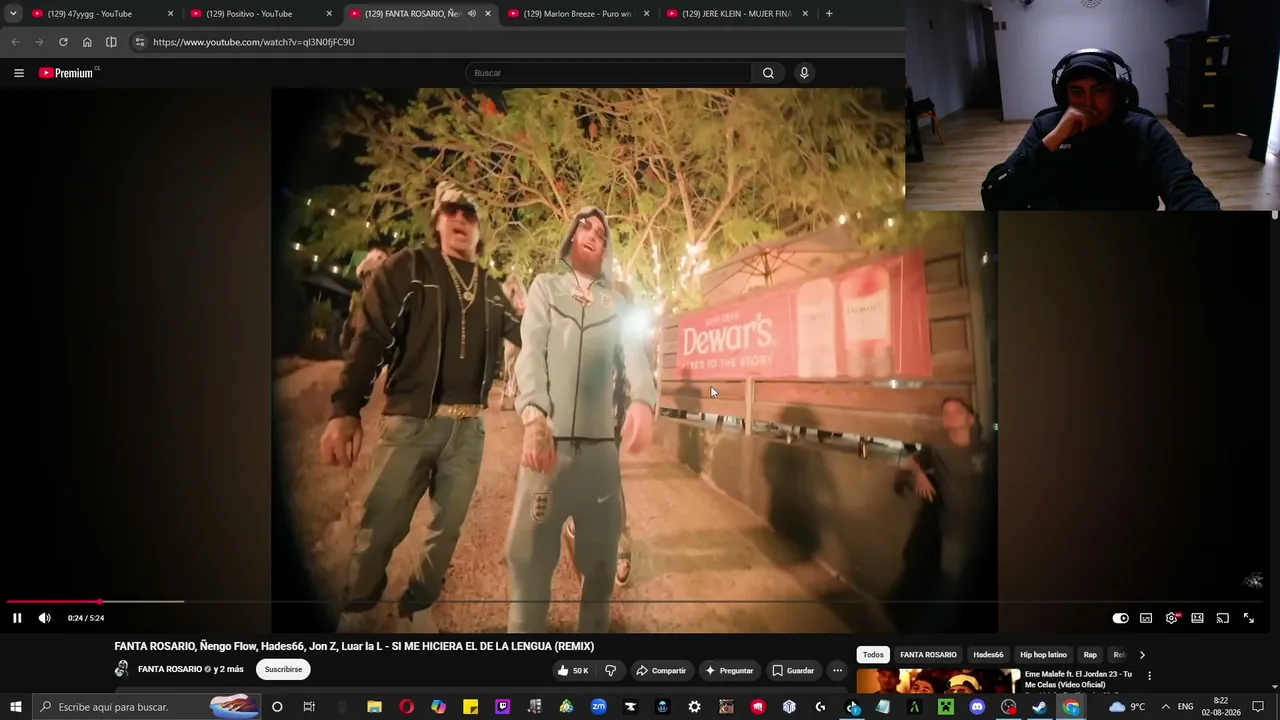Open Discord from the taskbar
Image resolution: width=1280 pixels, height=720 pixels.
tap(977, 707)
